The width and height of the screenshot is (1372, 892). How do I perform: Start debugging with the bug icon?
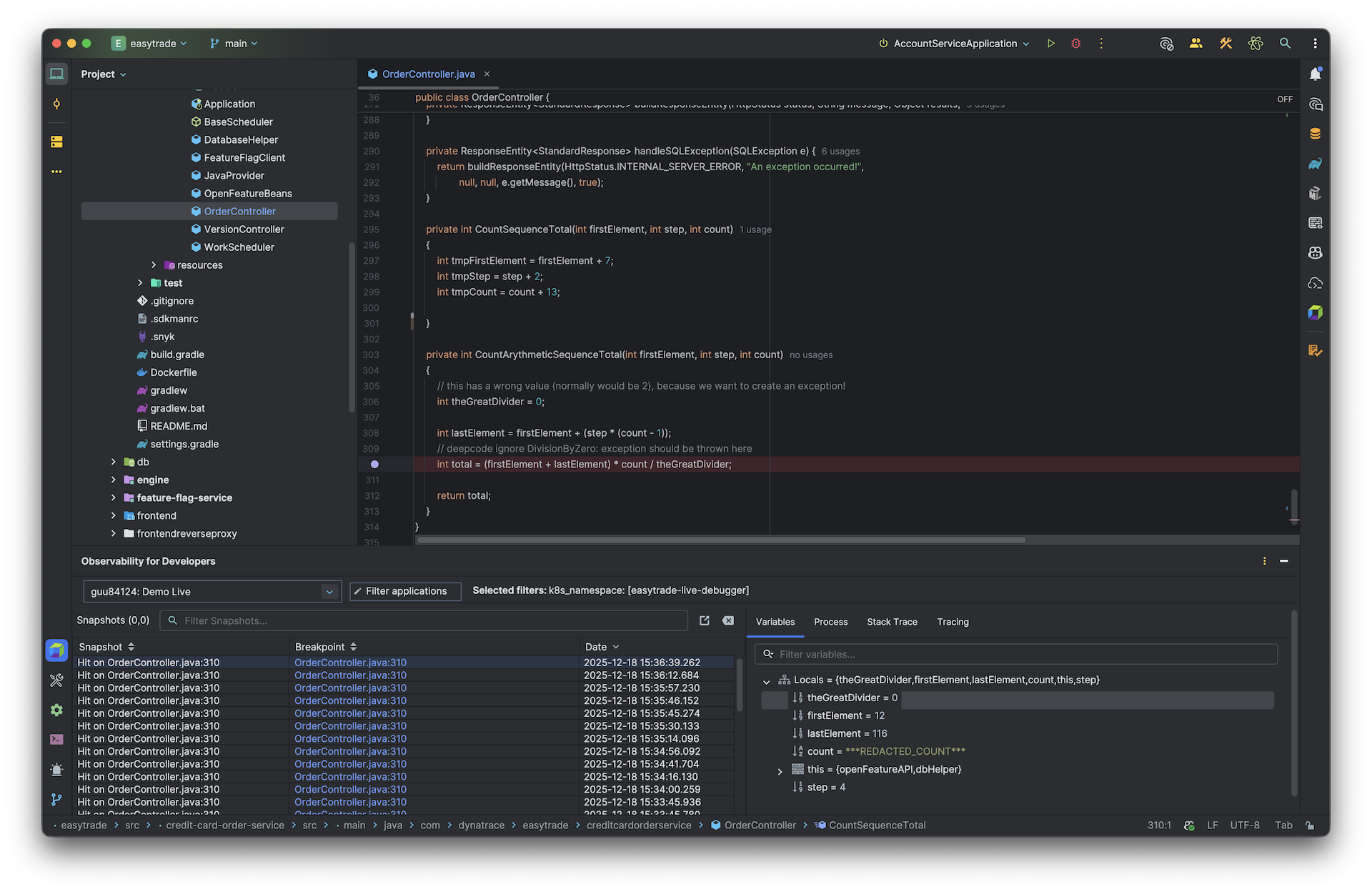(1075, 43)
